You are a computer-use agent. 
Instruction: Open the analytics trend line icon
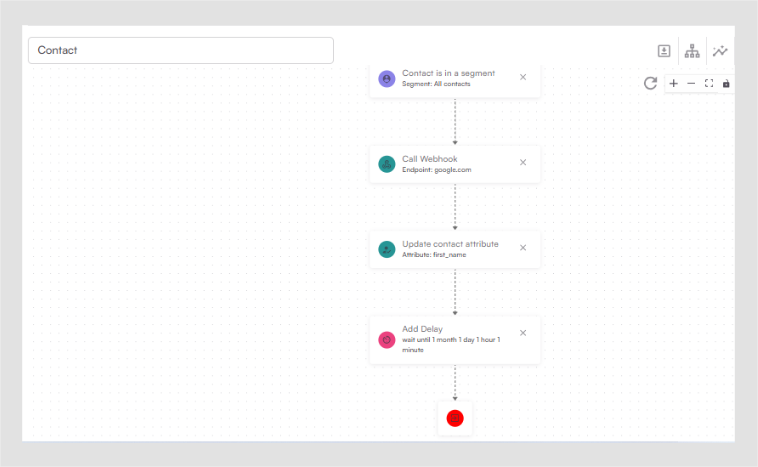[x=720, y=51]
